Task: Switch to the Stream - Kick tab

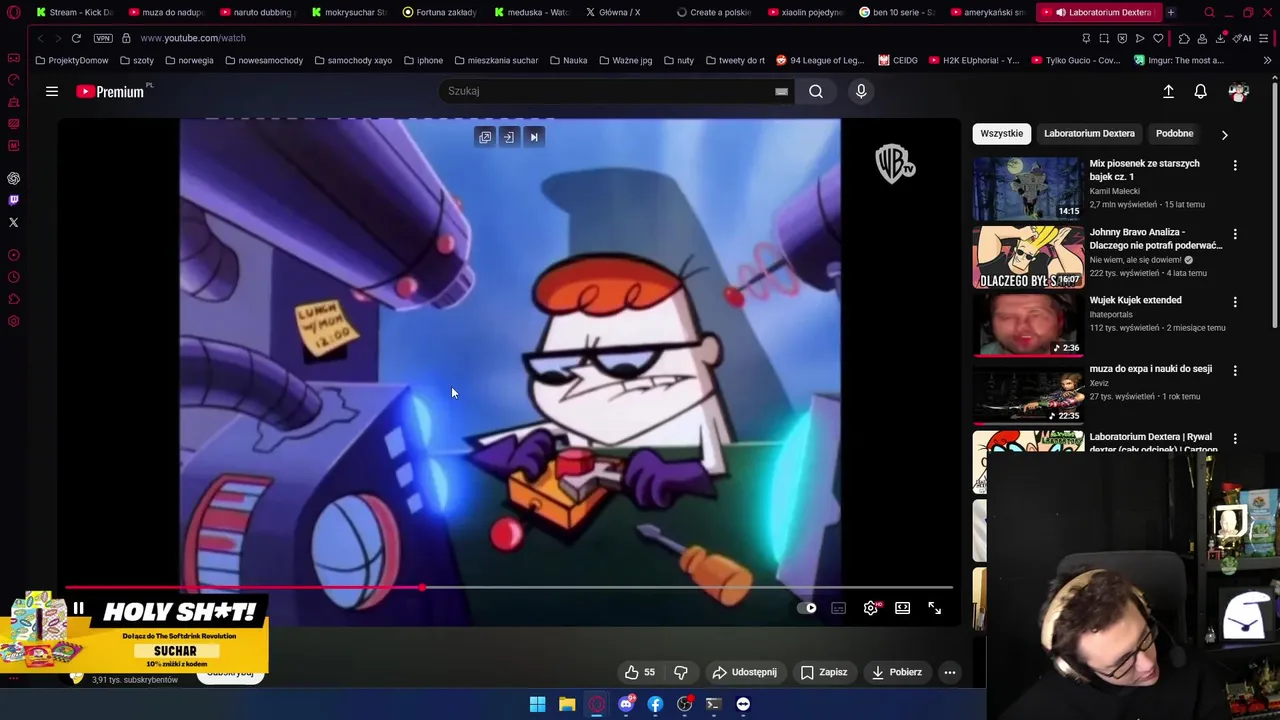Action: tap(74, 12)
